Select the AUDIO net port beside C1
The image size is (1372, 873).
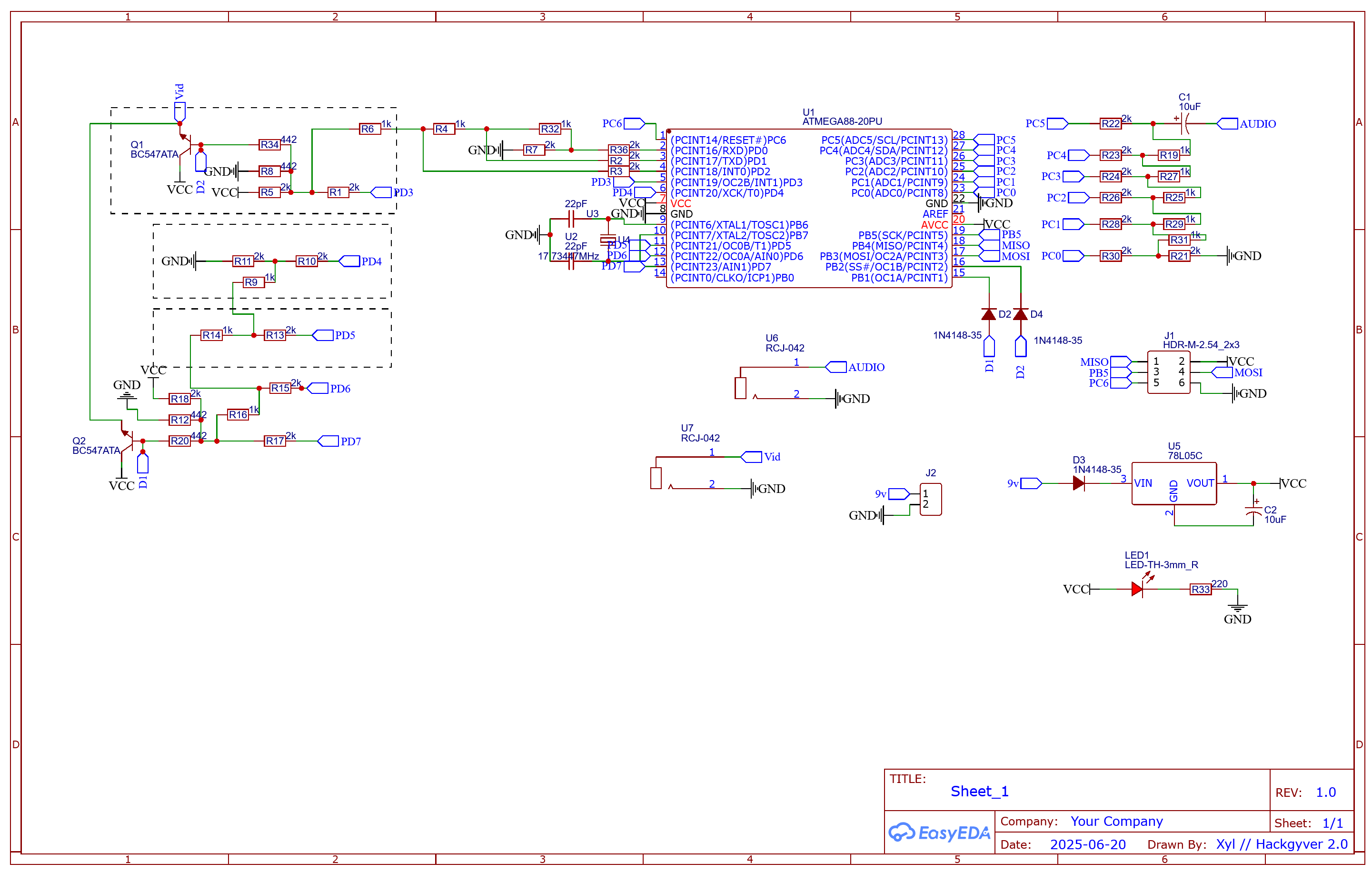[x=1227, y=124]
